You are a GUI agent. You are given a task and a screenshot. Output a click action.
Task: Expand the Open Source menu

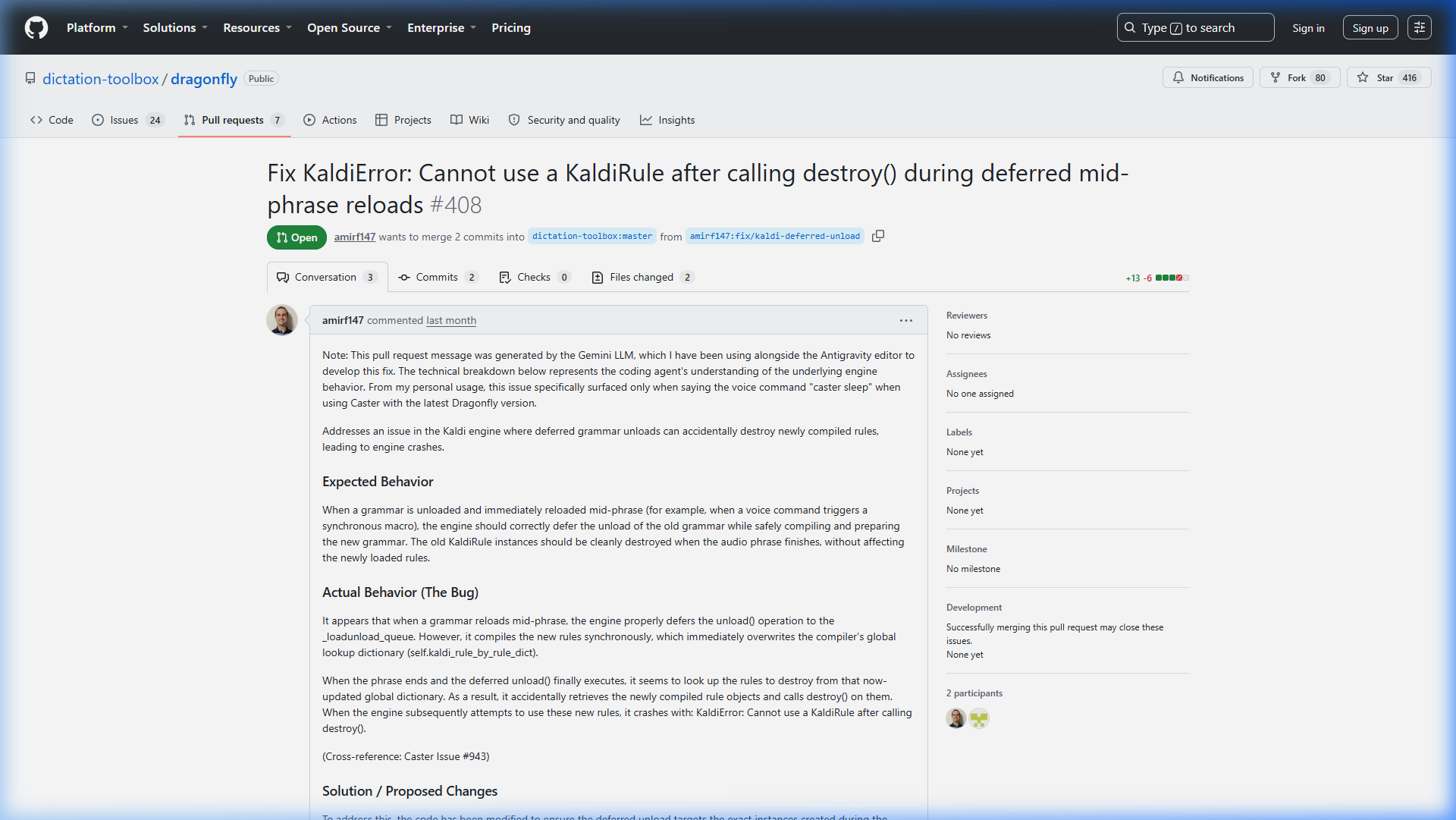click(350, 28)
